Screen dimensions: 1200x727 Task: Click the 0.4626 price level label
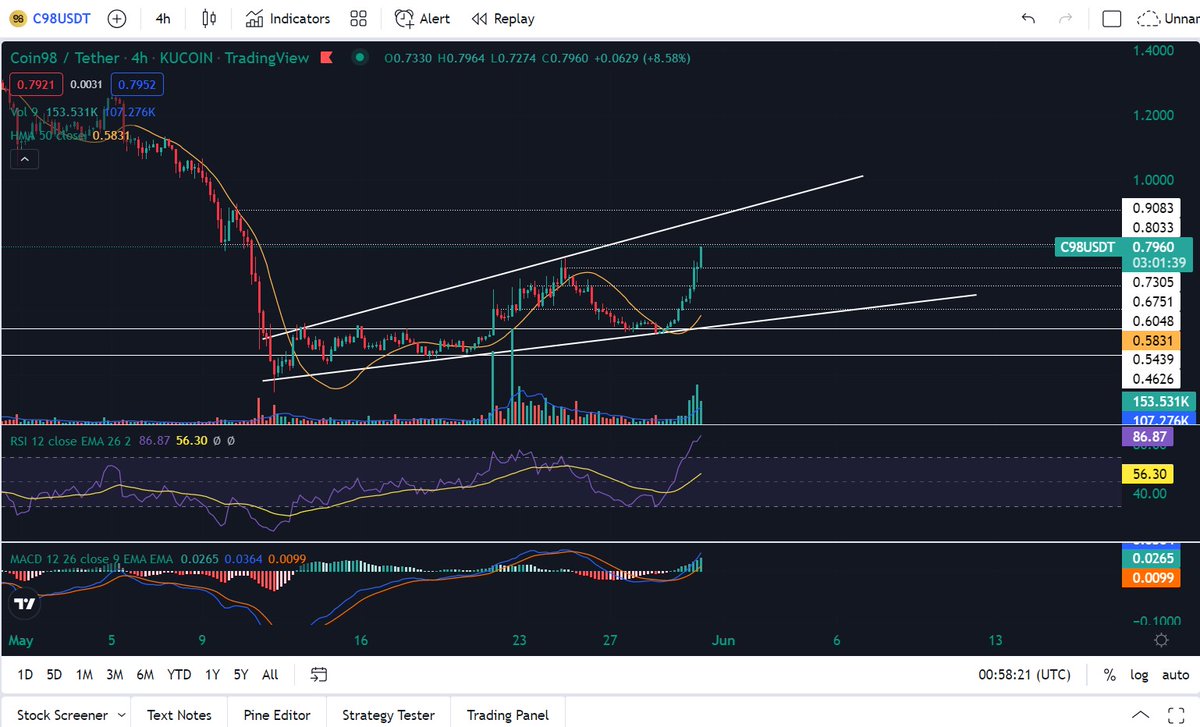point(1153,378)
